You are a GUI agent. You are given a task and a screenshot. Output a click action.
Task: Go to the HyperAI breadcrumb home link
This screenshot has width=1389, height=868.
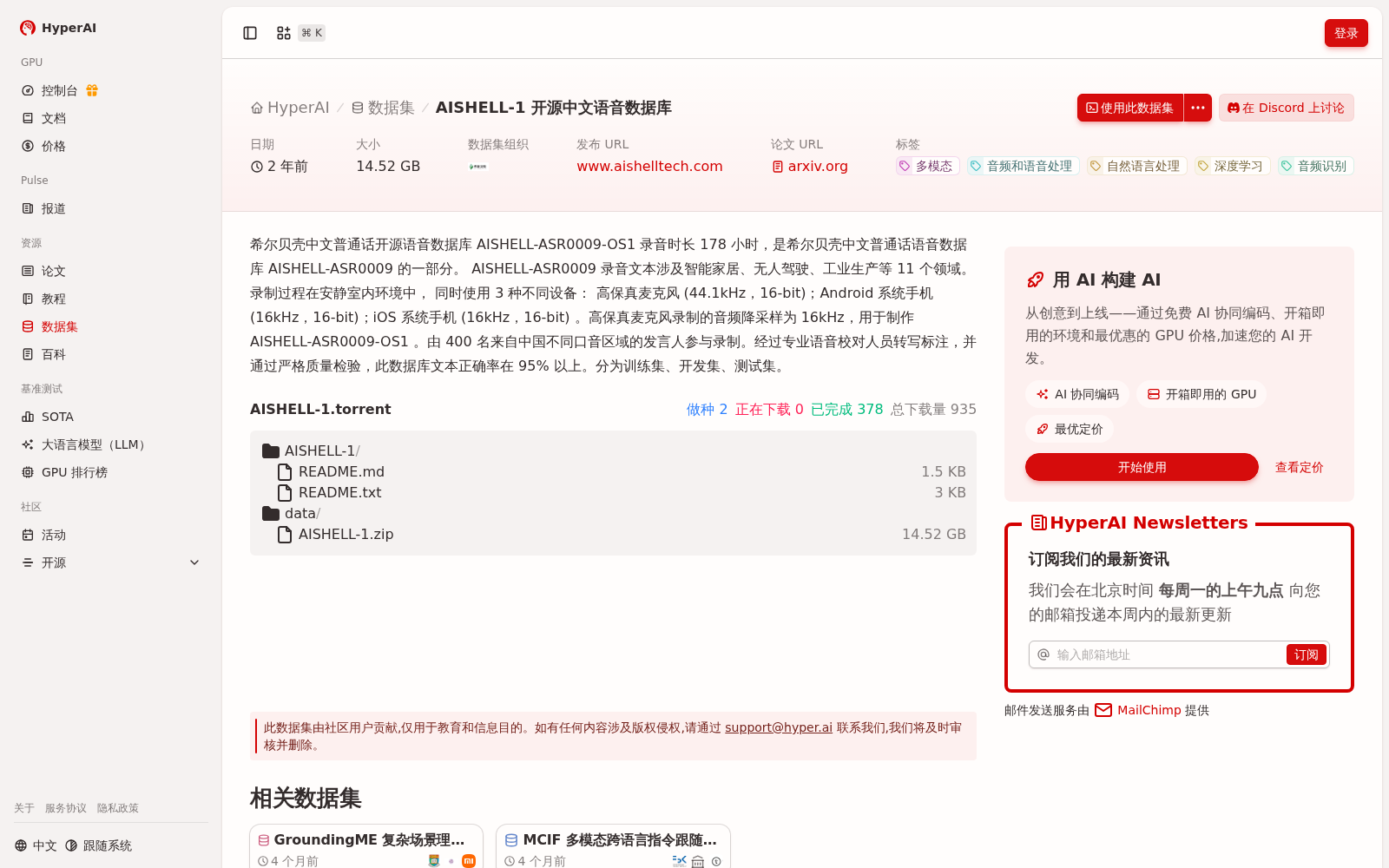tap(290, 108)
